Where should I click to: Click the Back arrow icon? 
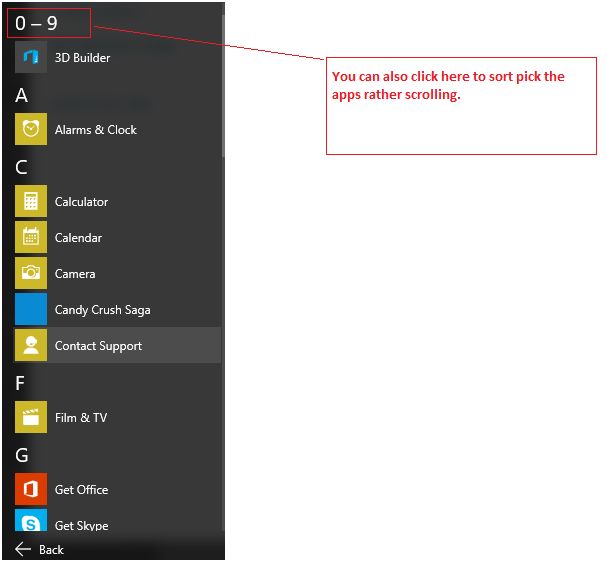click(x=23, y=549)
